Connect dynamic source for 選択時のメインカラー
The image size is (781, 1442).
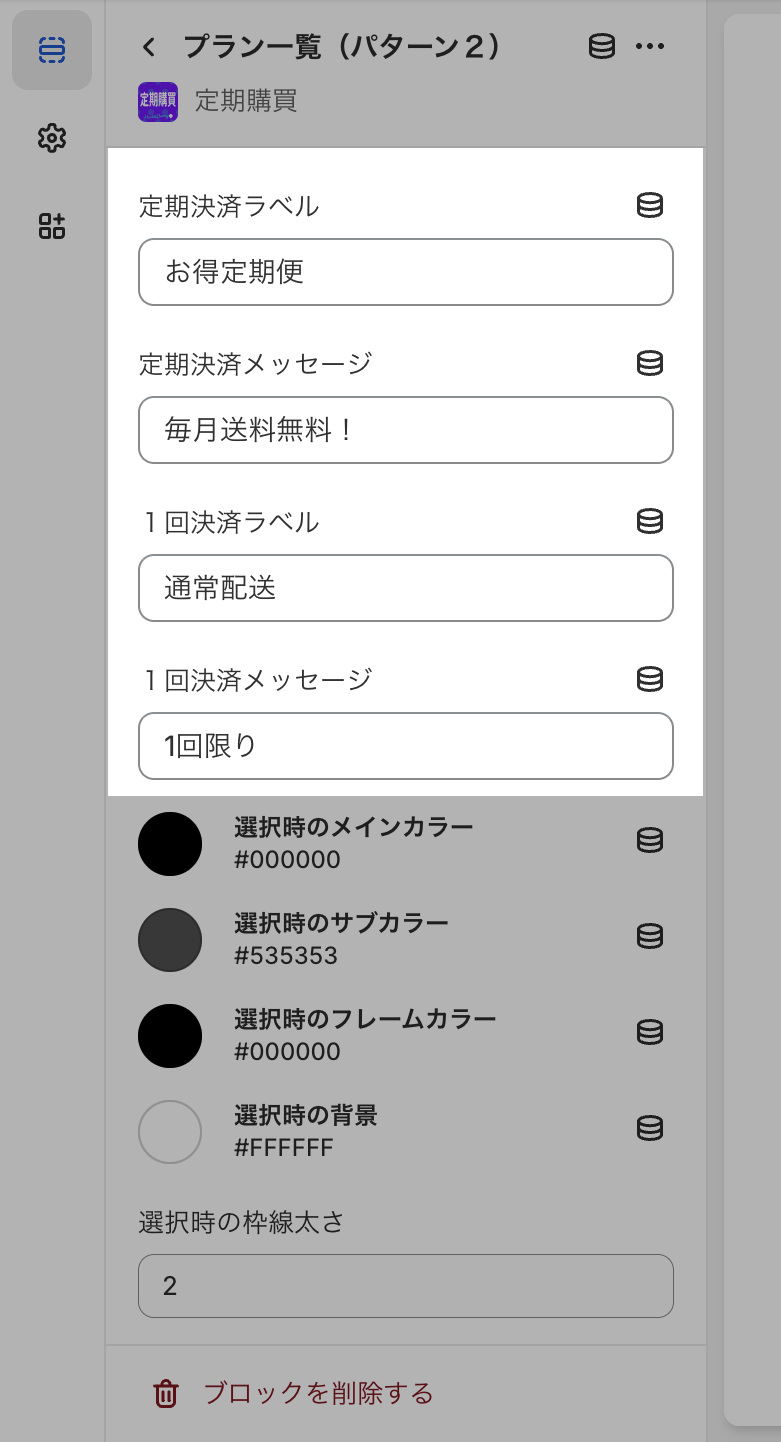(650, 841)
